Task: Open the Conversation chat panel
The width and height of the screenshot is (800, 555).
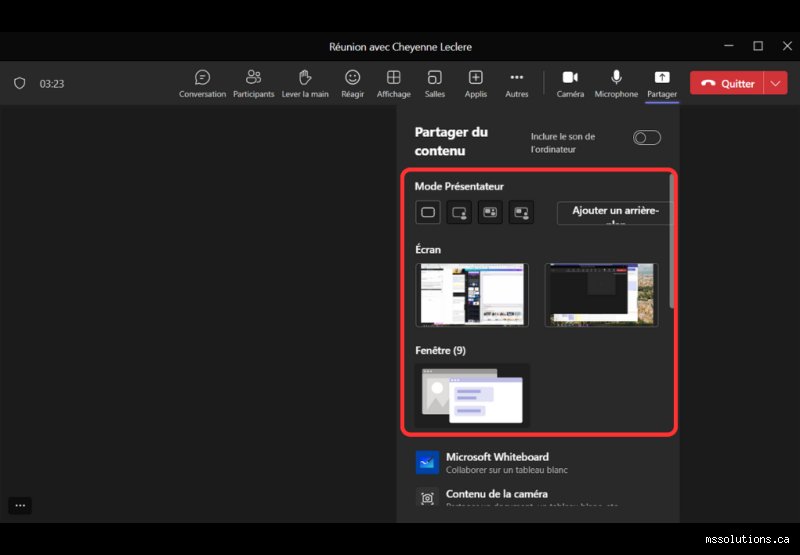Action: click(202, 84)
